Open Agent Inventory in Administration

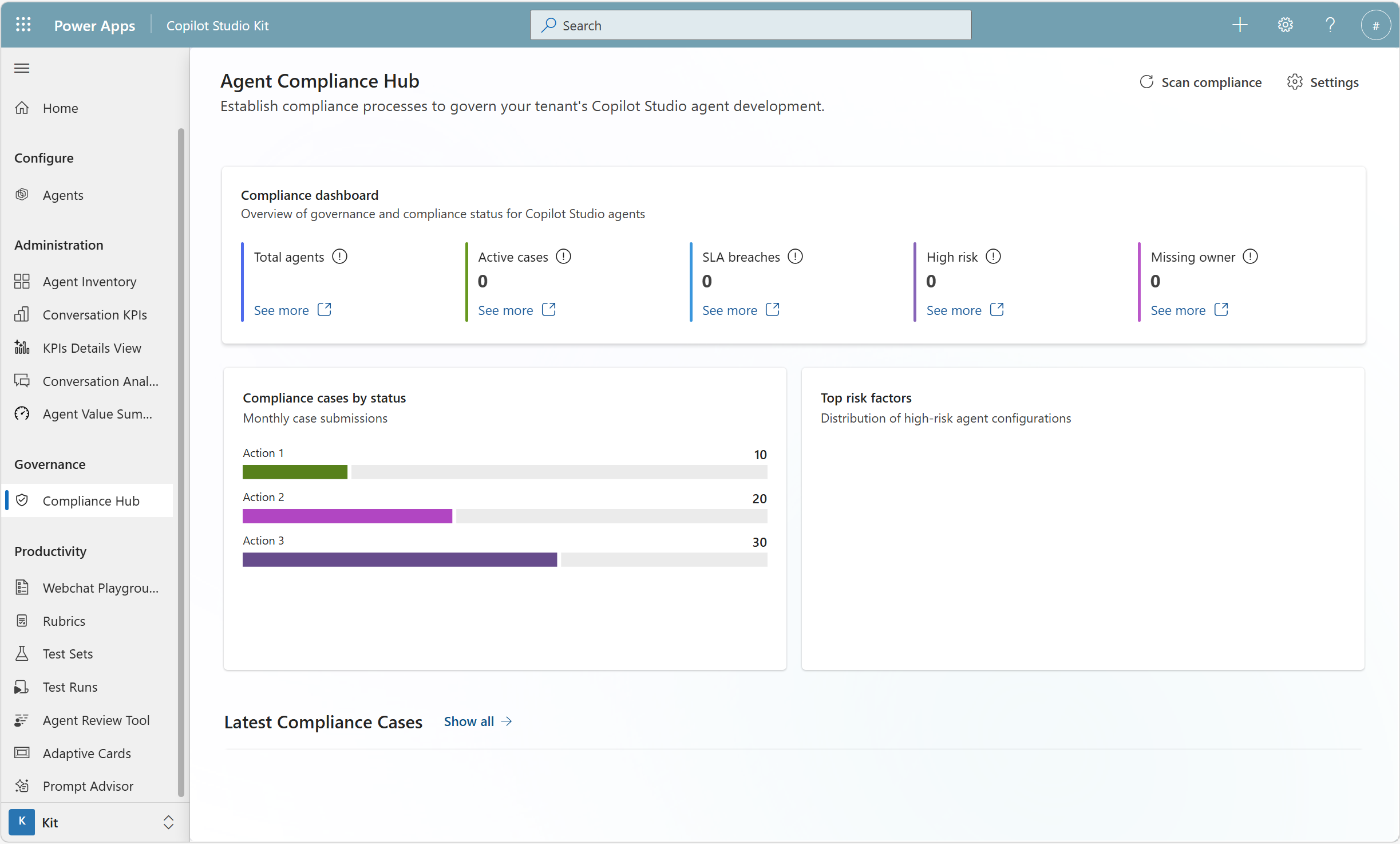[x=89, y=282]
